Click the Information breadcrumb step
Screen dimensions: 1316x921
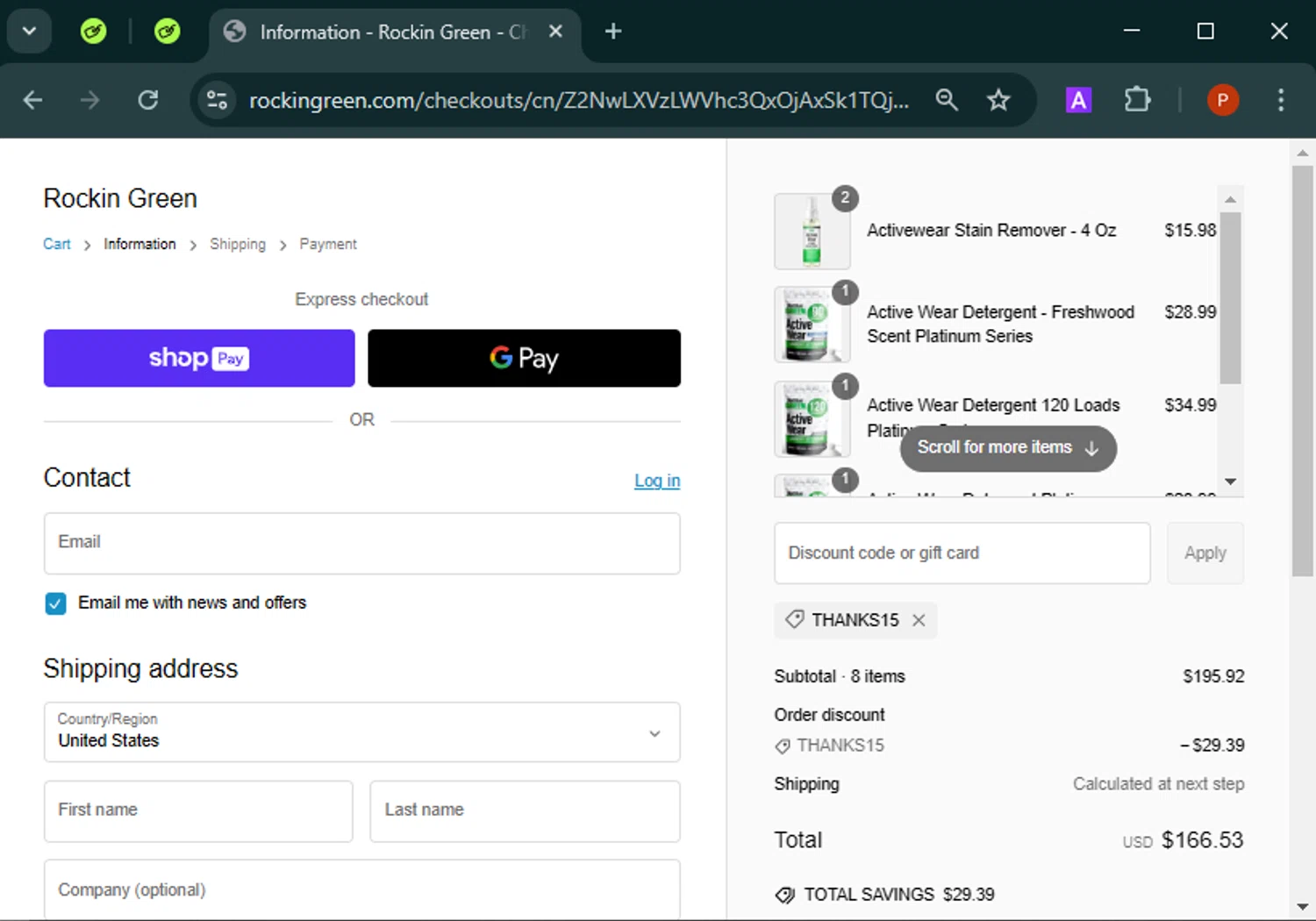tap(139, 244)
